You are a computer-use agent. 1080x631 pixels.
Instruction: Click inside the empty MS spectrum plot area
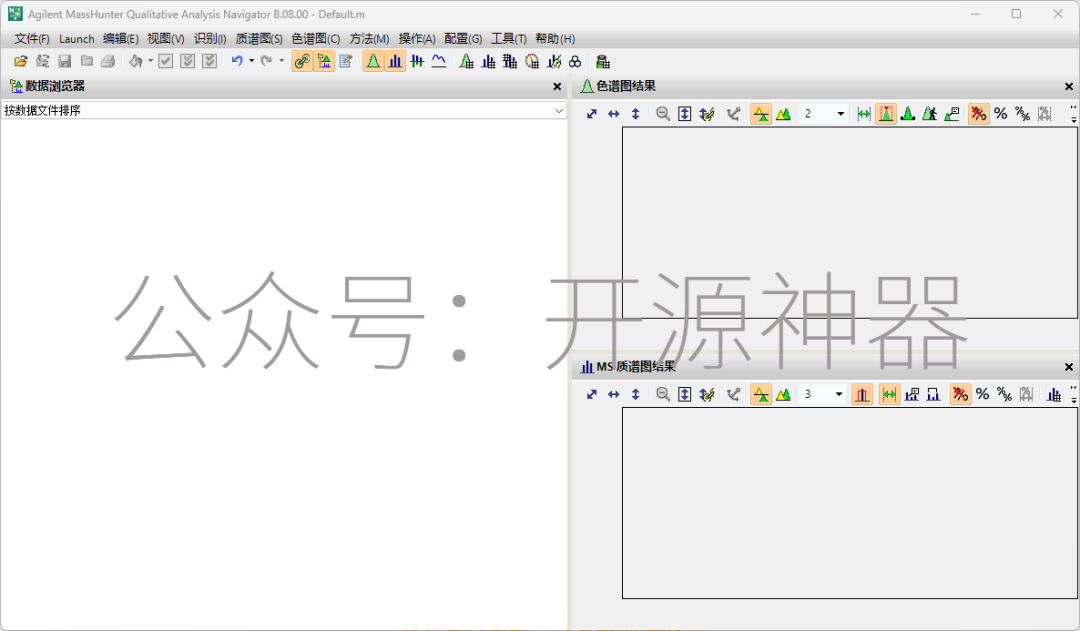(849, 503)
